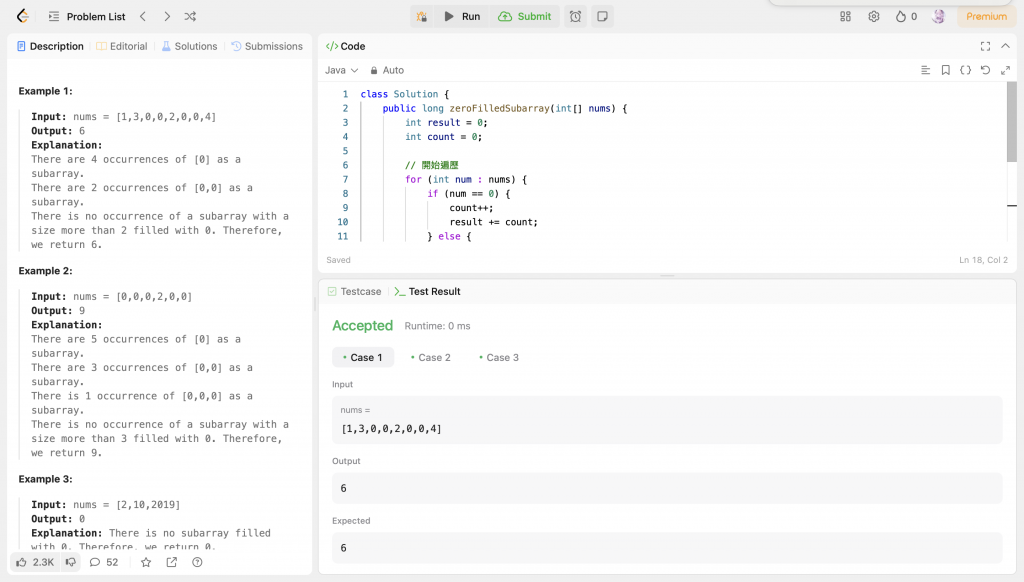Open the notes sticky icon
The height and width of the screenshot is (582, 1024).
602,16
